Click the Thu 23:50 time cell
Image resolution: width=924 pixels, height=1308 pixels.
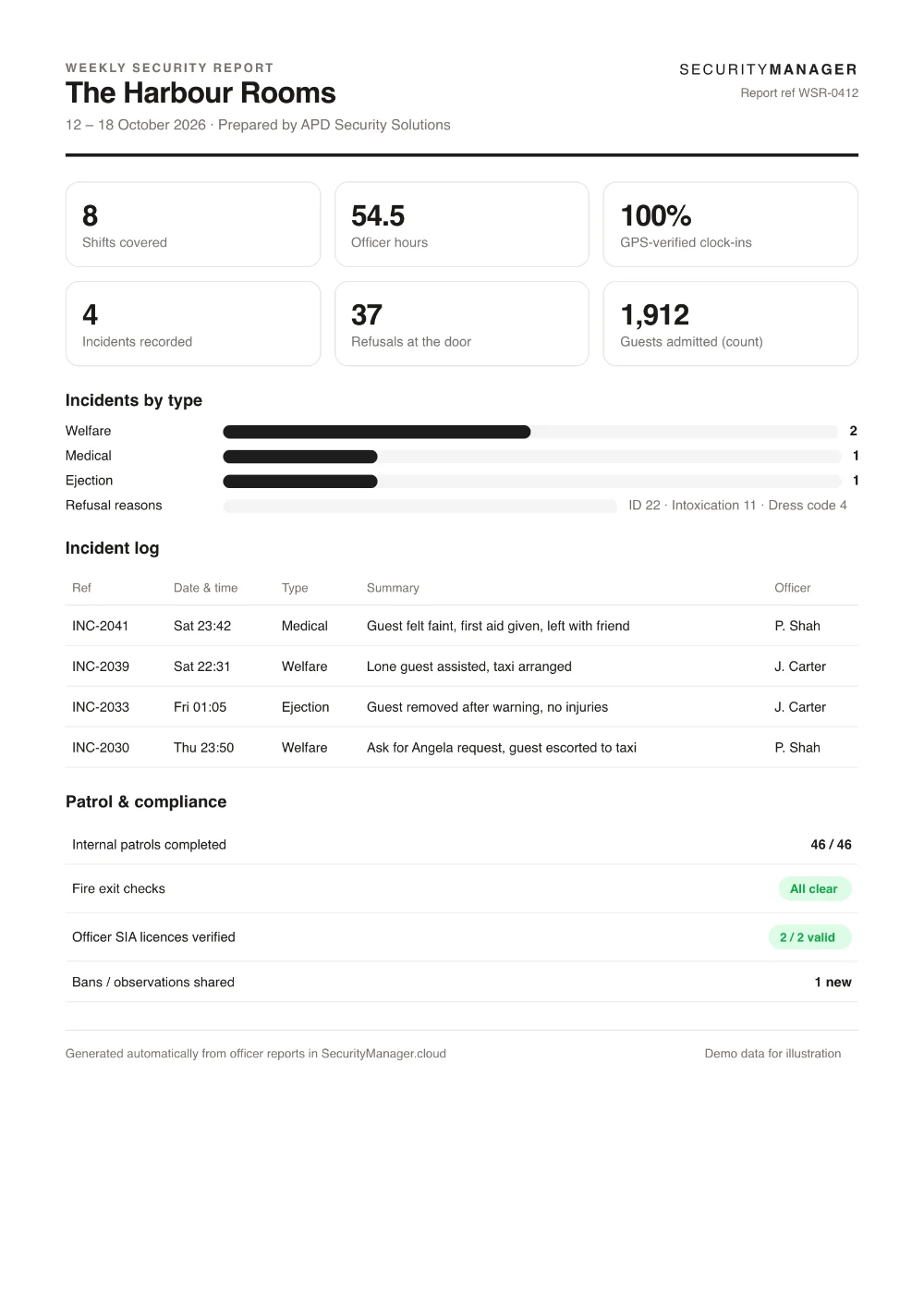203,748
